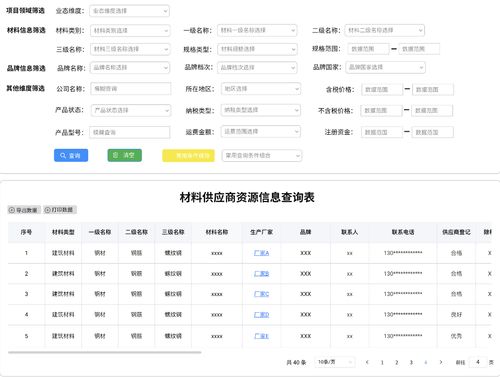Expand the 二级名称 selector
Screen dimensions: 500x377
385,30
